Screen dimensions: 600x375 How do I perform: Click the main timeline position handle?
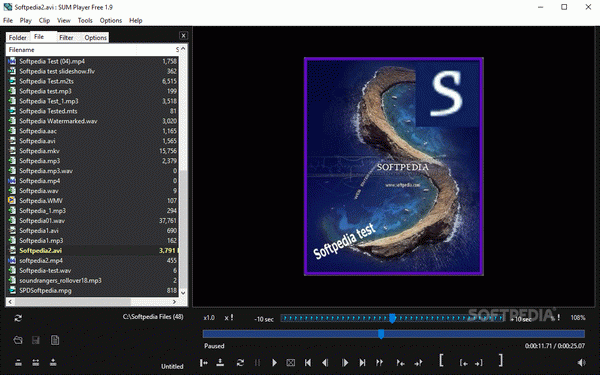tap(381, 334)
